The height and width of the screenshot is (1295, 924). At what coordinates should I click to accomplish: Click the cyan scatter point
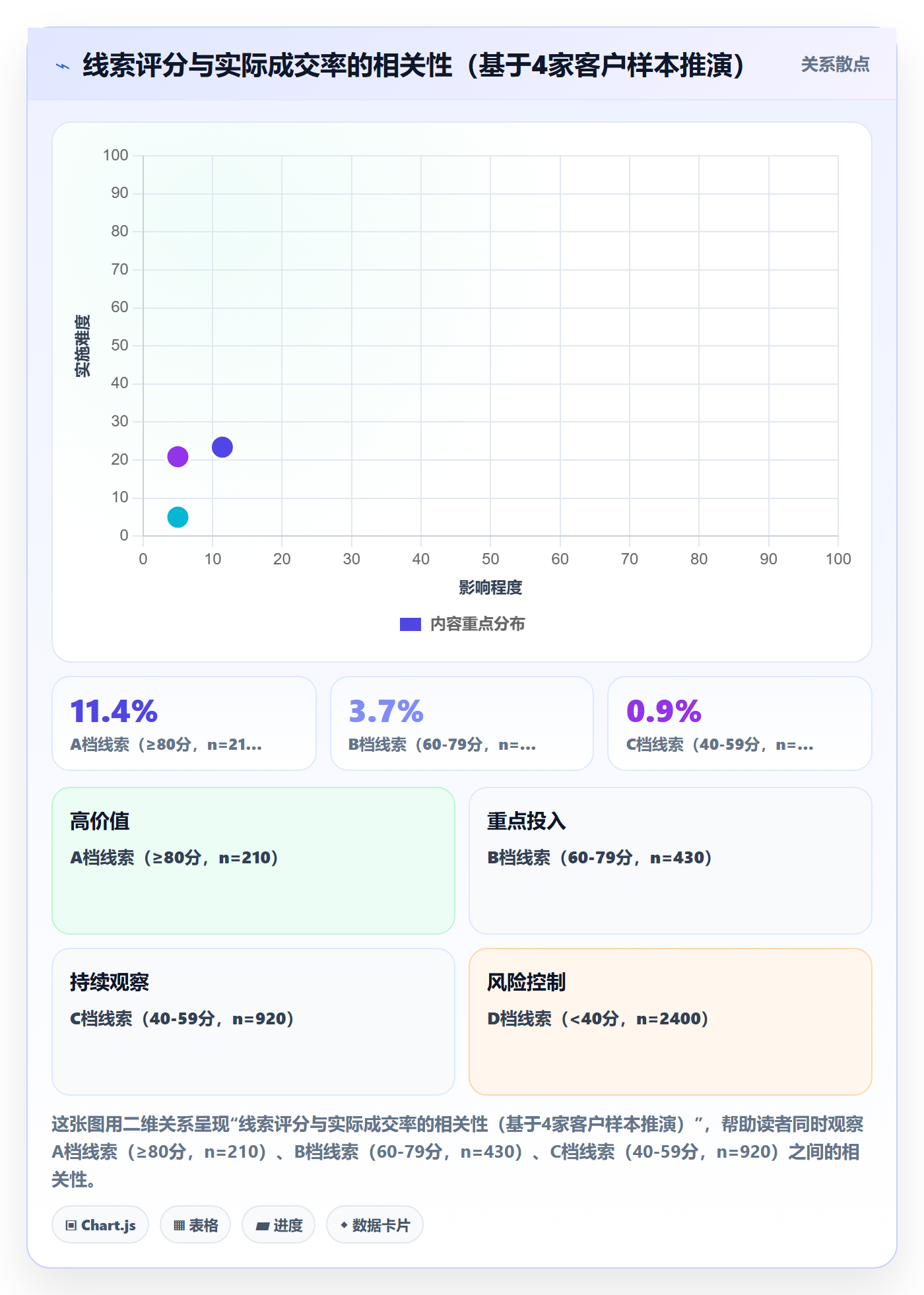[178, 517]
